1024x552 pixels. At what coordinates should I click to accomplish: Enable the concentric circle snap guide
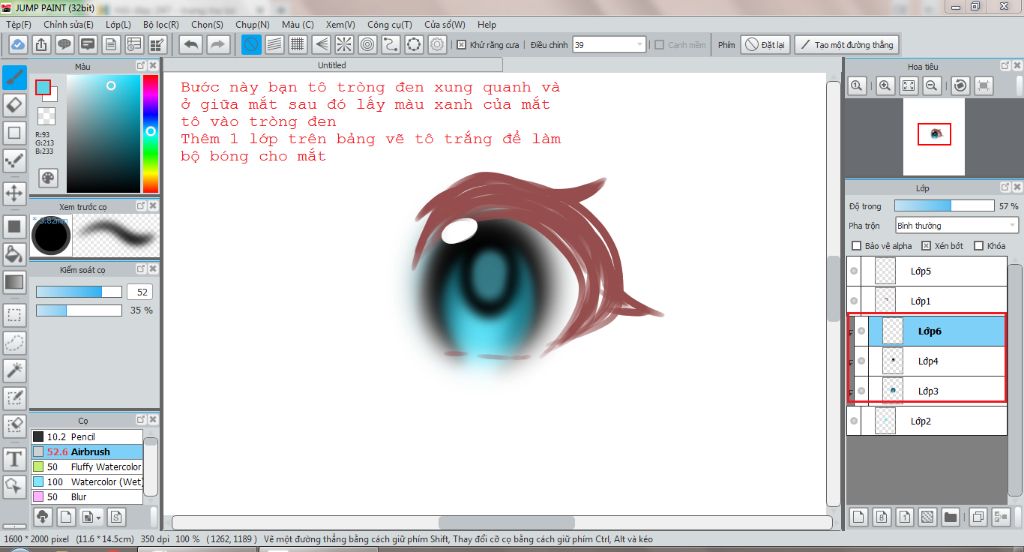(x=368, y=44)
